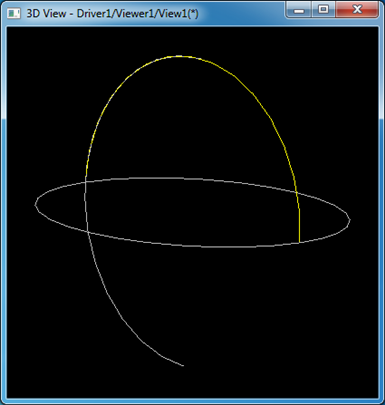Click the rightmost tip of the gray ellipse

coord(349,220)
